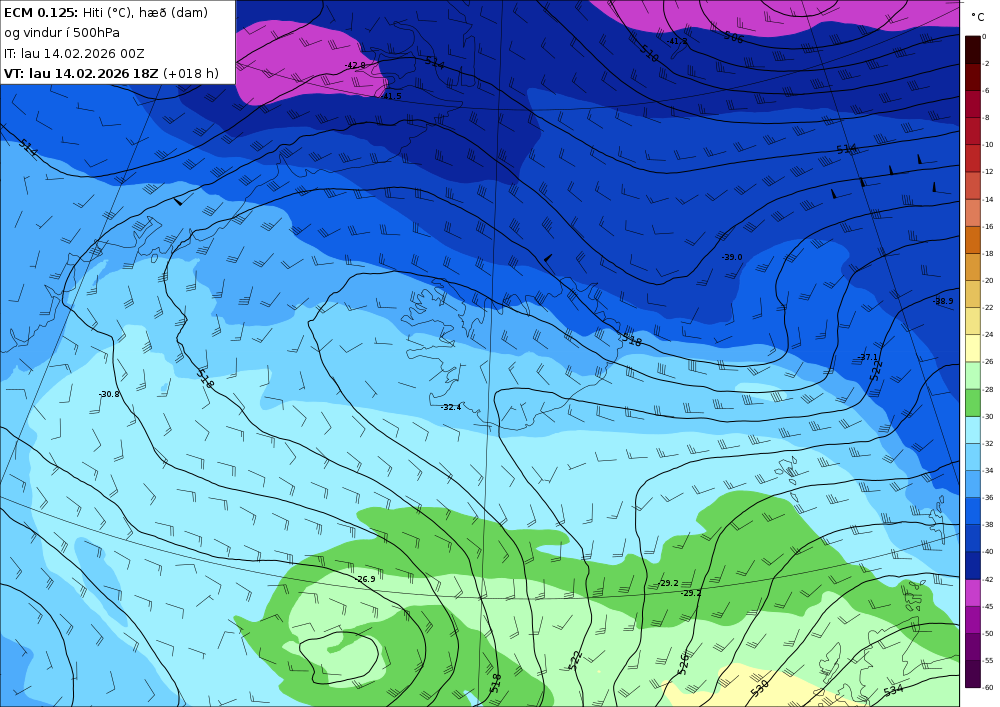
Task: Click the valid time 'VT: lau 14.02.2026 18Z'
Action: (81, 73)
